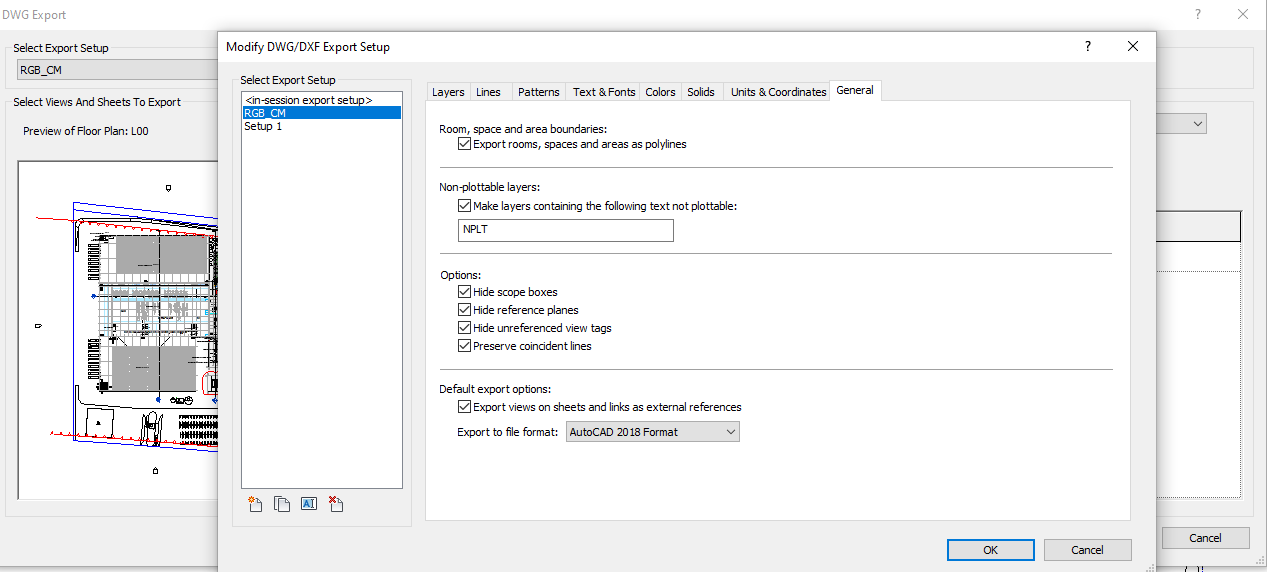This screenshot has width=1267, height=572.
Task: Click the NPLT non-plottable text field
Action: pos(566,230)
